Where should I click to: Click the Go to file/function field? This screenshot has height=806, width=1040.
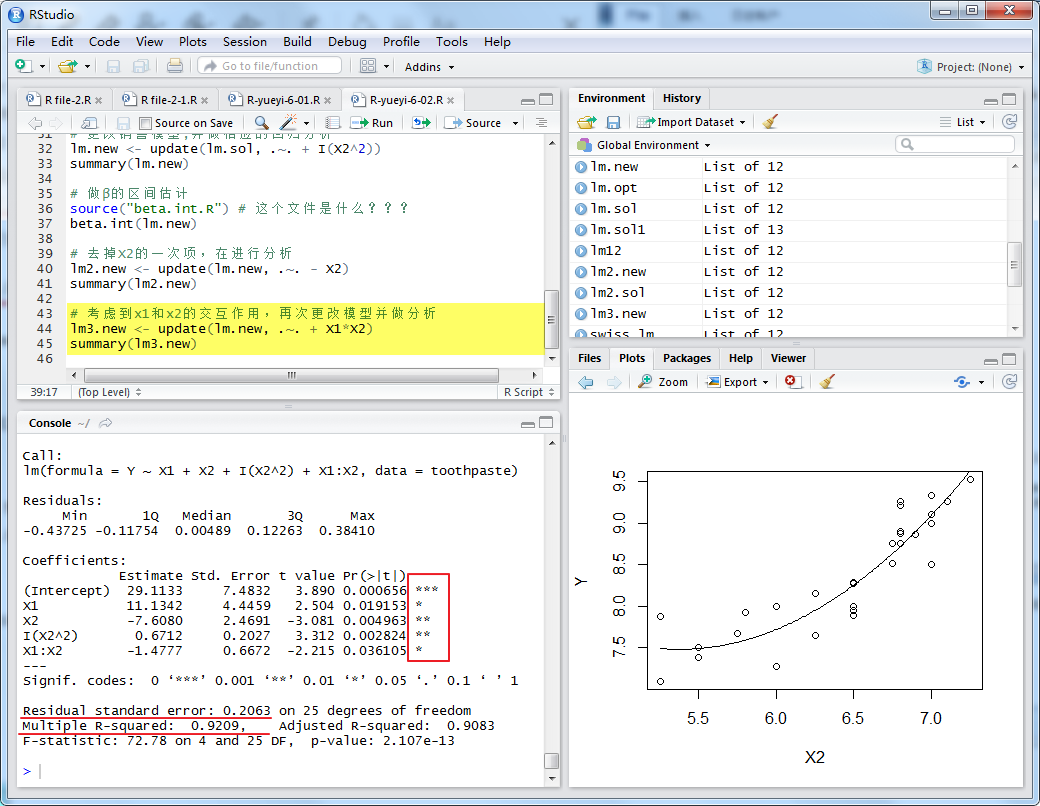(x=270, y=66)
